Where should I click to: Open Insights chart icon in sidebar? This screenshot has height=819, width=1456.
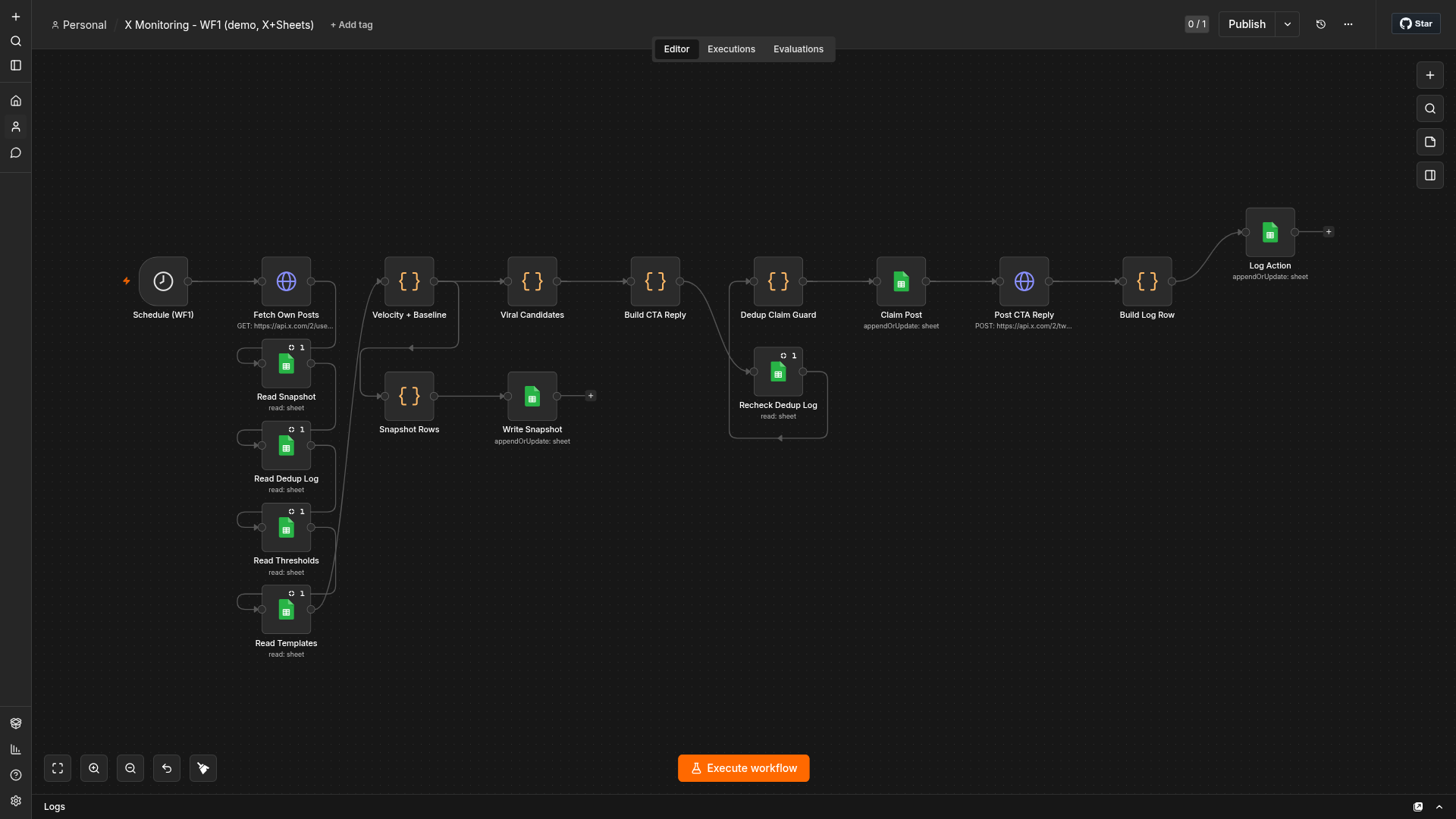(x=16, y=749)
